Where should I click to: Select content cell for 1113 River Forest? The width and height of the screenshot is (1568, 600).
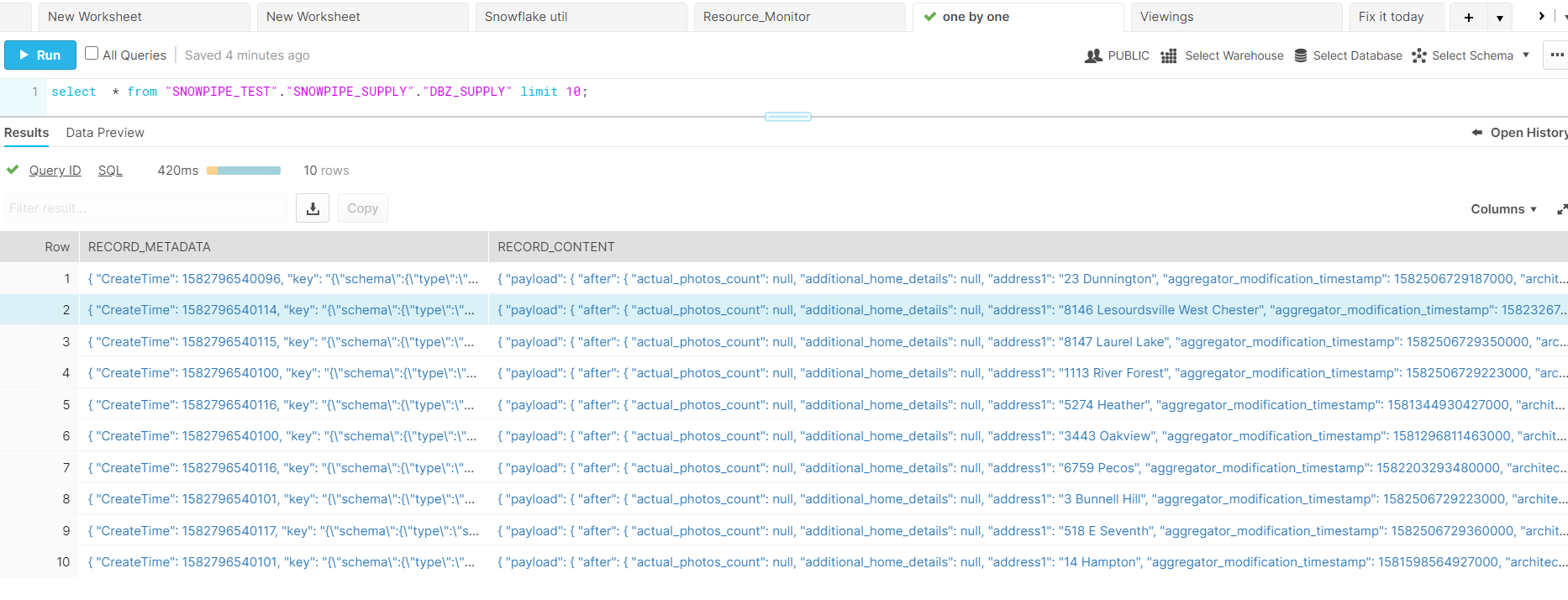pos(1029,373)
